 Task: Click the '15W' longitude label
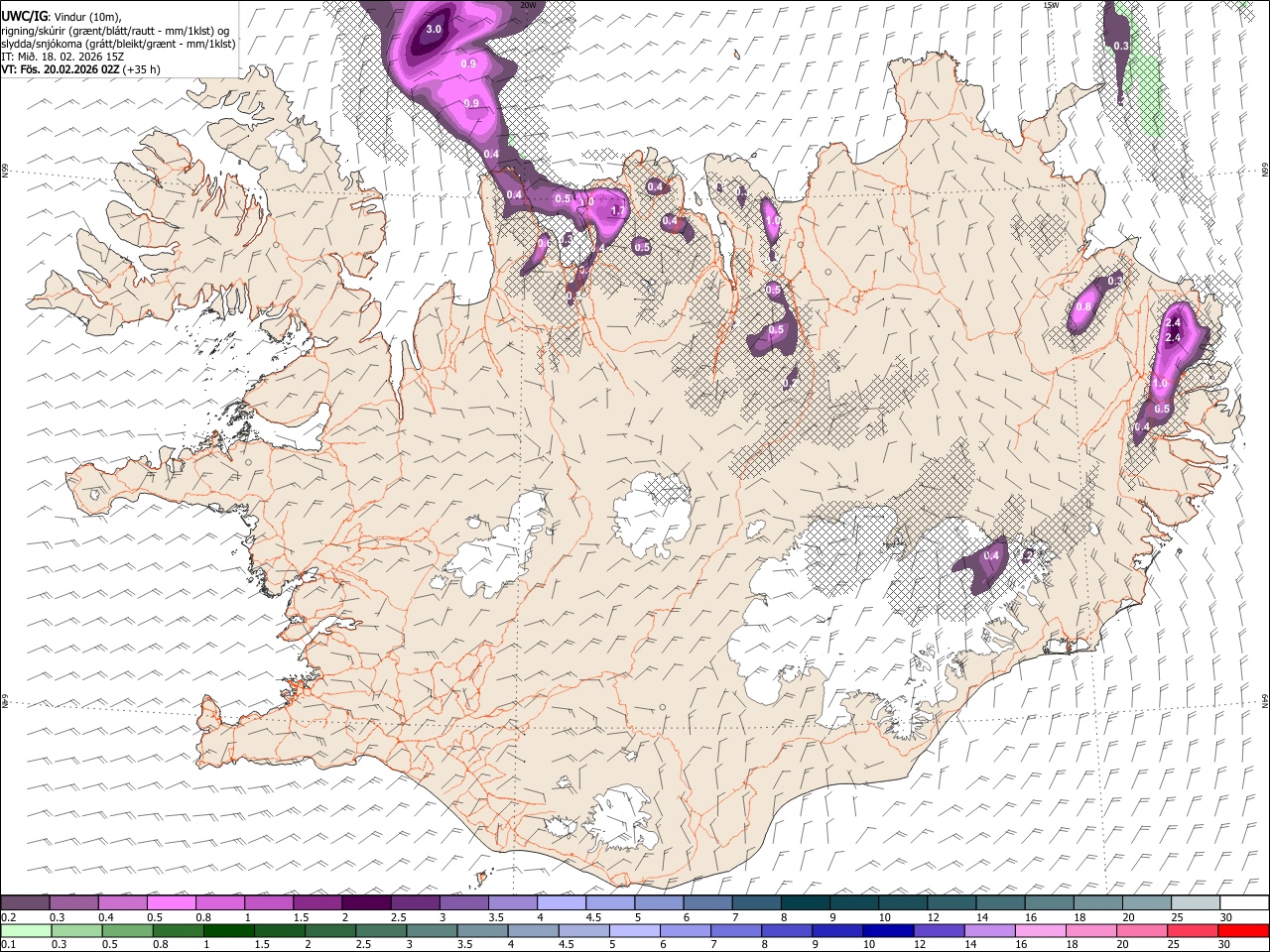(1050, 5)
